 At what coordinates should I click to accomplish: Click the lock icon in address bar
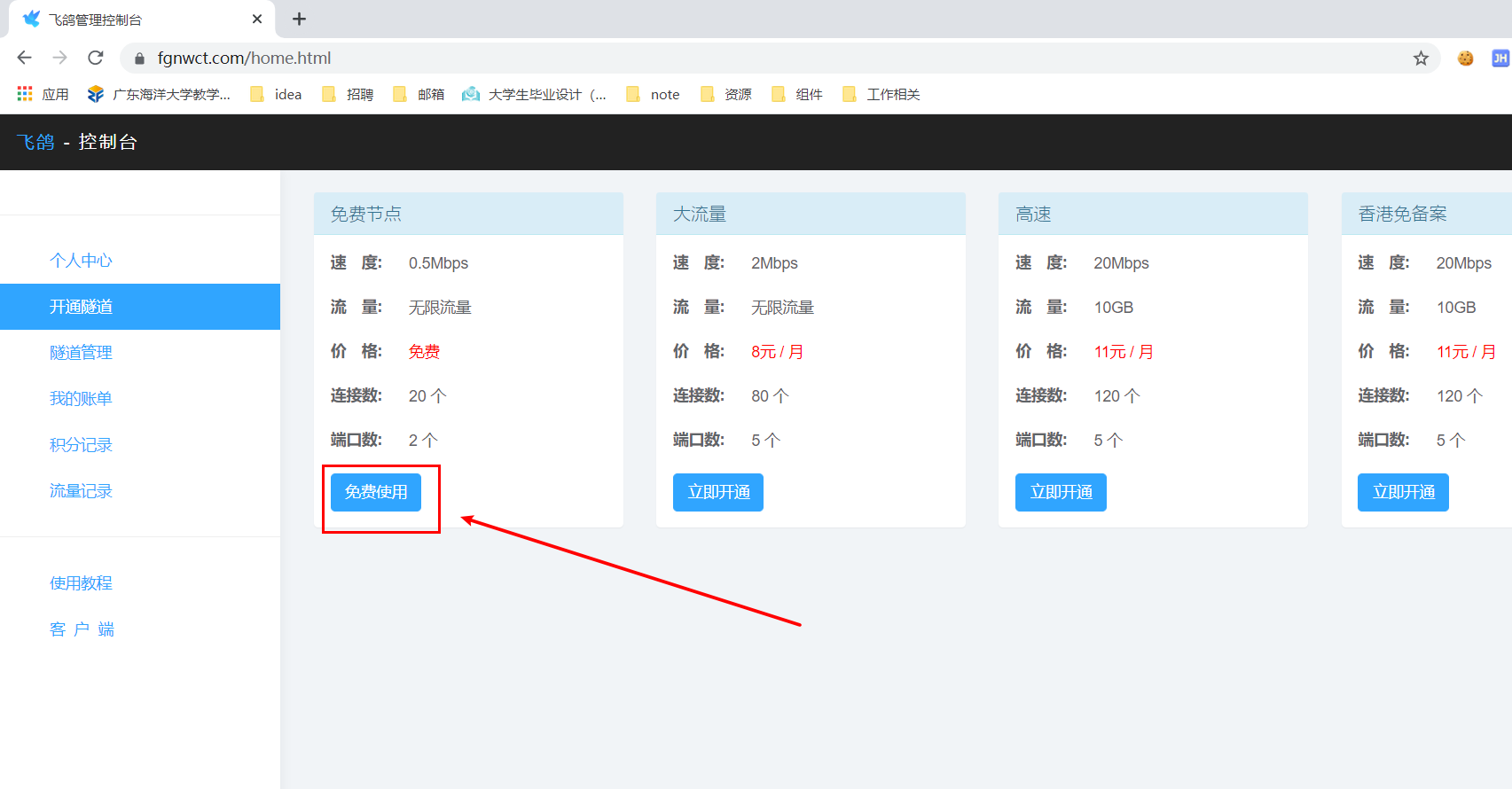pyautogui.click(x=139, y=59)
